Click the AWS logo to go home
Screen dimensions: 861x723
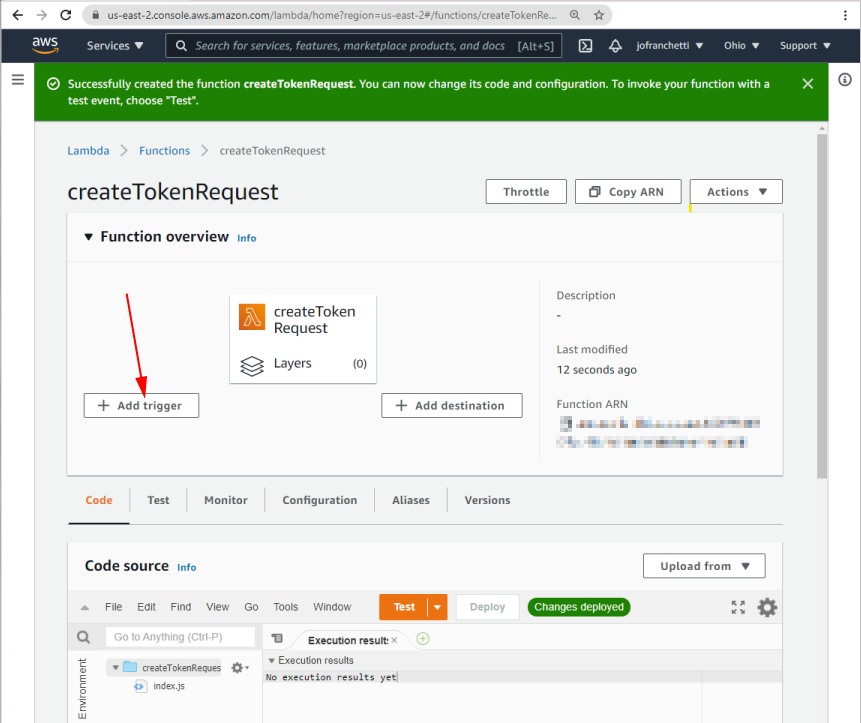[x=45, y=45]
